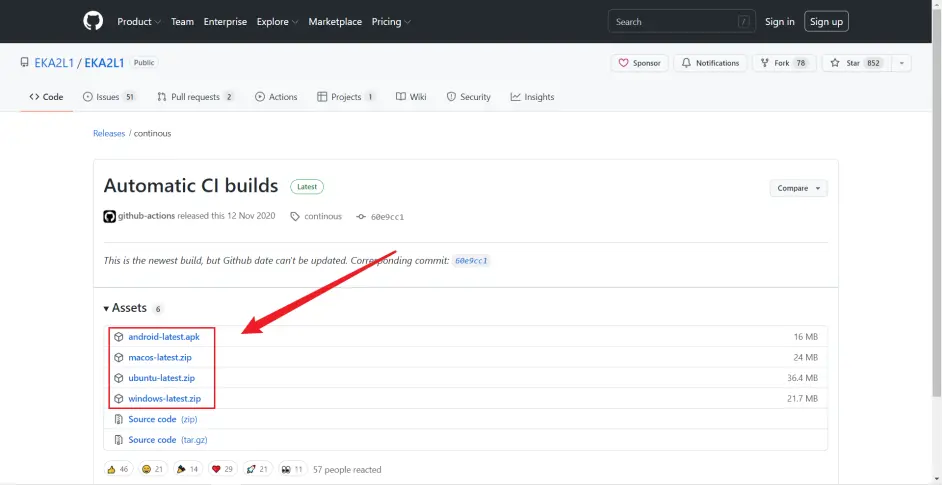The width and height of the screenshot is (942, 485).
Task: Download macos-latest.zip
Action: click(x=160, y=357)
